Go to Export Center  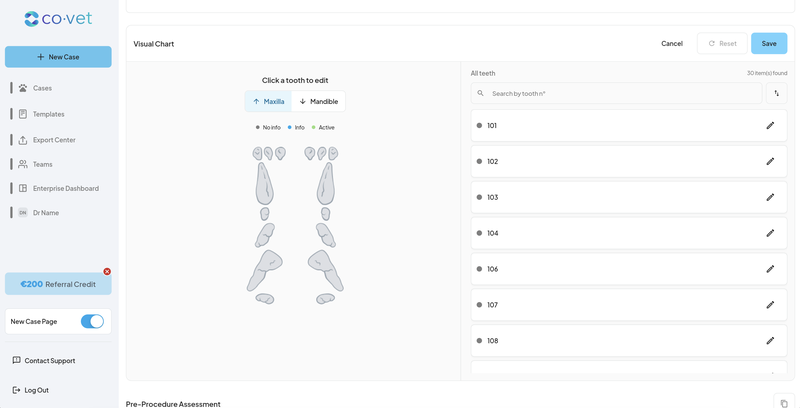pyautogui.click(x=54, y=140)
